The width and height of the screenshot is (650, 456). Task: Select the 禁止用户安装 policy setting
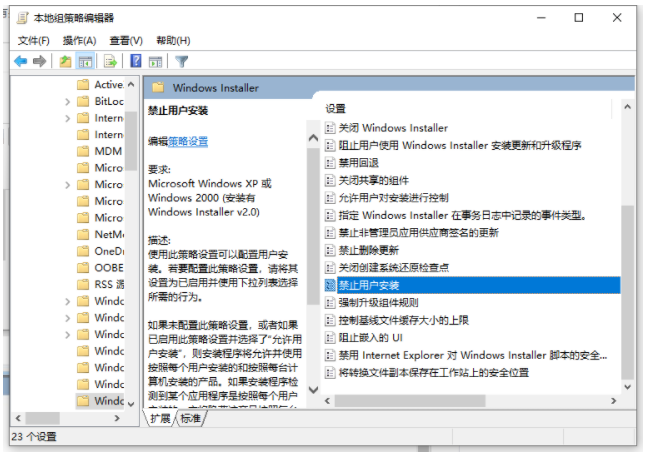368,285
